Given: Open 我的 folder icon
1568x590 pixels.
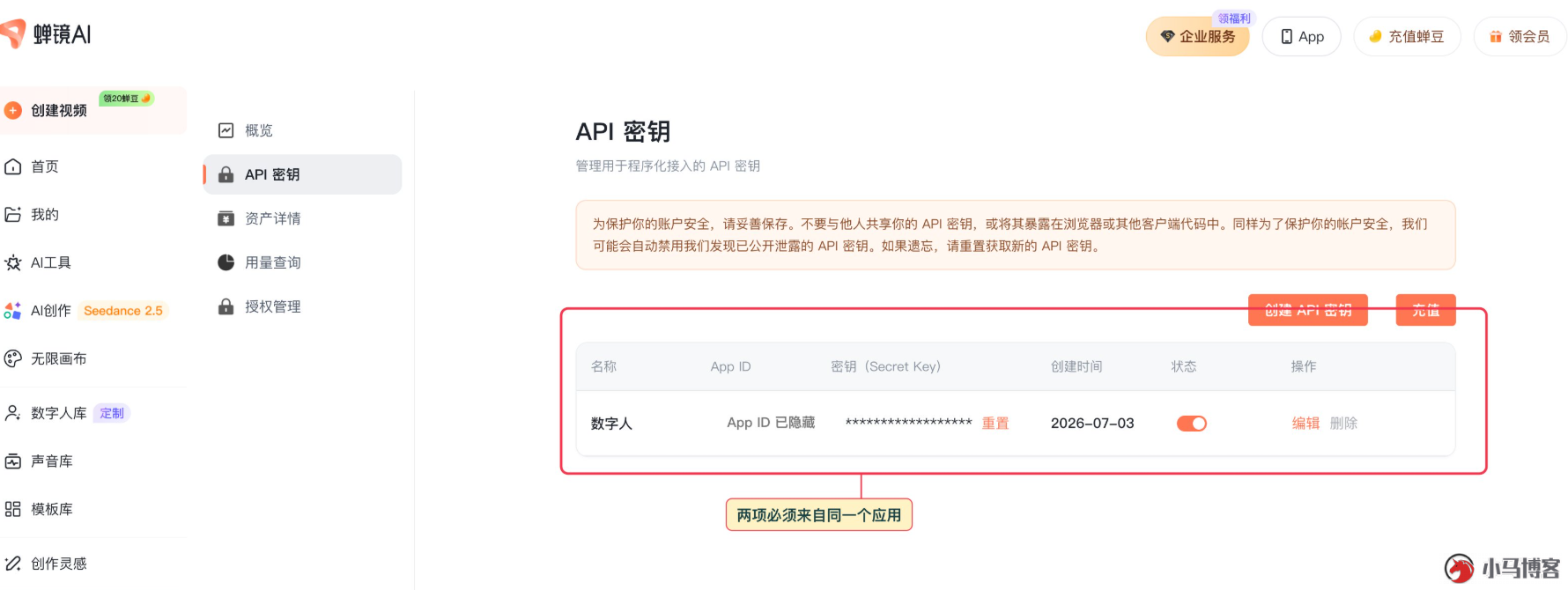Looking at the screenshot, I should [x=13, y=214].
